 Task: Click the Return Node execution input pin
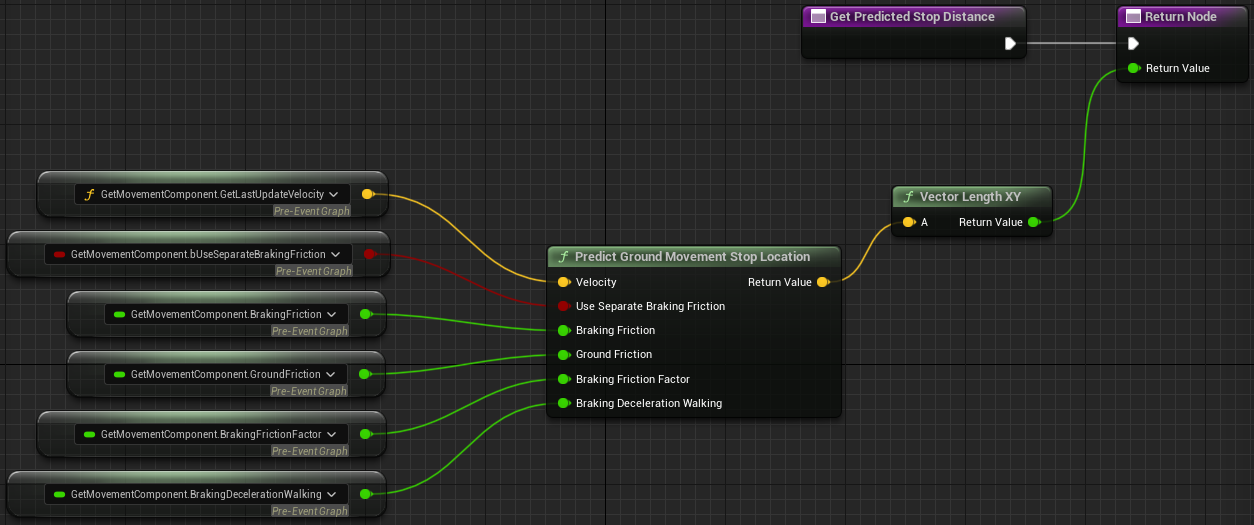pos(1133,43)
